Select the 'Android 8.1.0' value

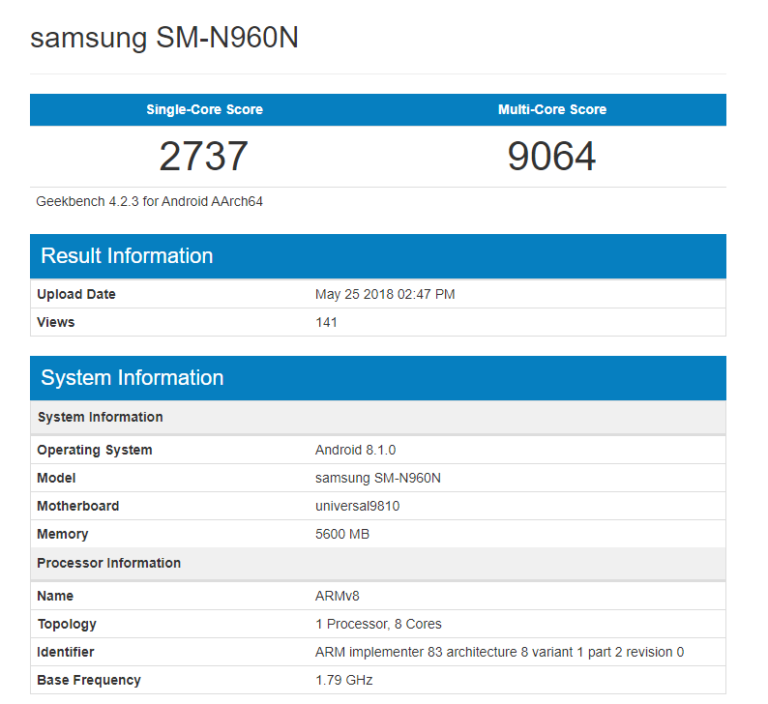click(356, 450)
